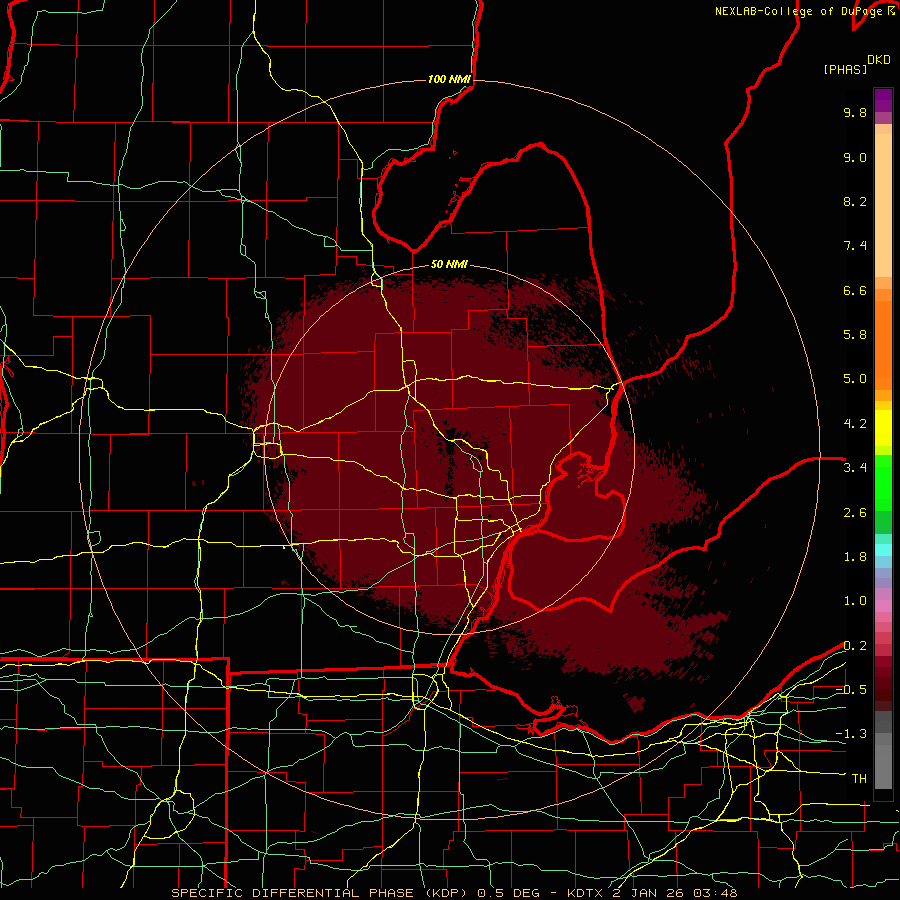Click the 5.8 scale value
This screenshot has width=900, height=900.
[x=855, y=335]
